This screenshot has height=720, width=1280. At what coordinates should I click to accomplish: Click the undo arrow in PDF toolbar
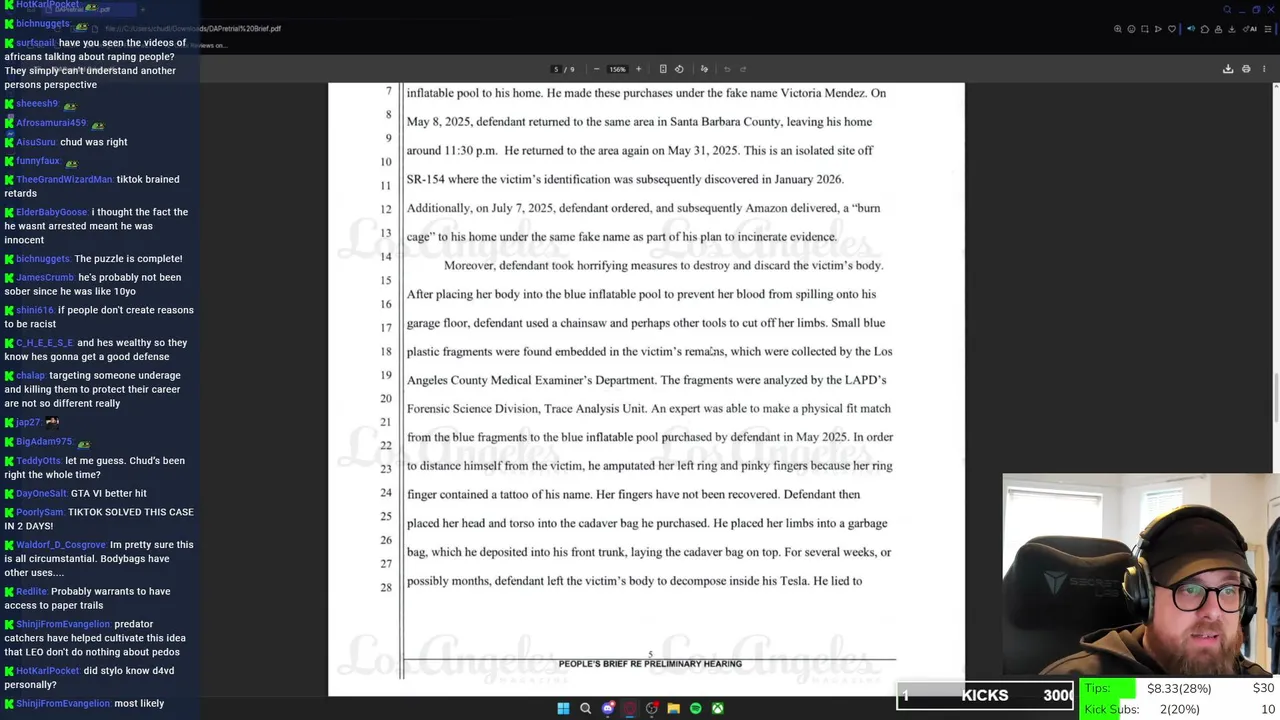click(x=727, y=69)
